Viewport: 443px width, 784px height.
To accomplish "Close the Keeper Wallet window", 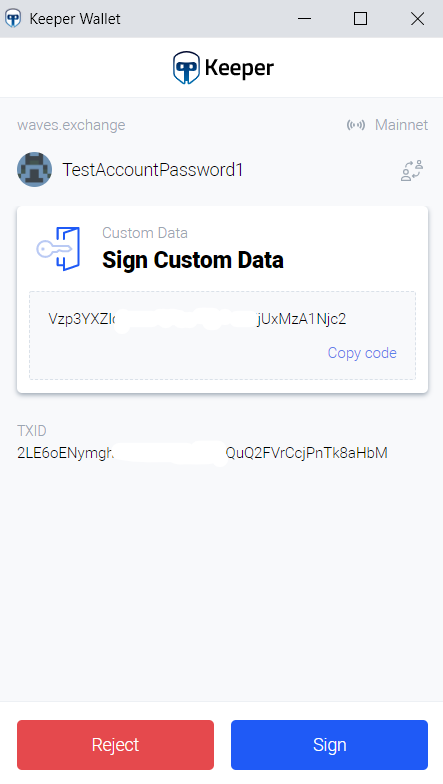I will coord(418,18).
